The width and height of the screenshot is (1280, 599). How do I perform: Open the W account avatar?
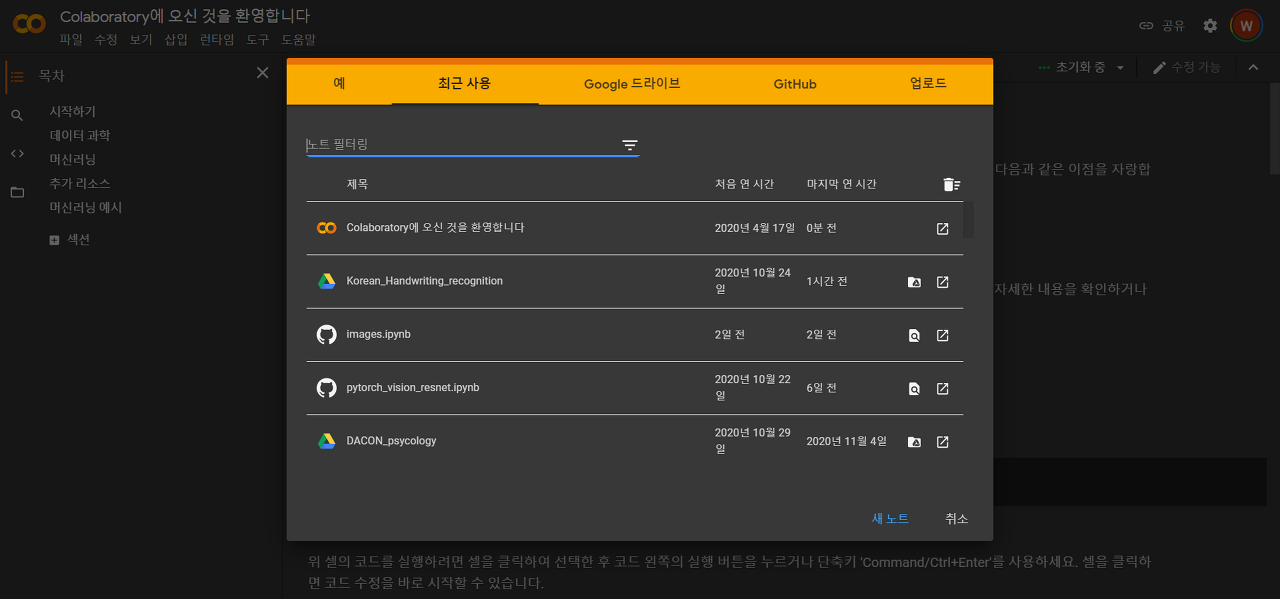(x=1246, y=26)
